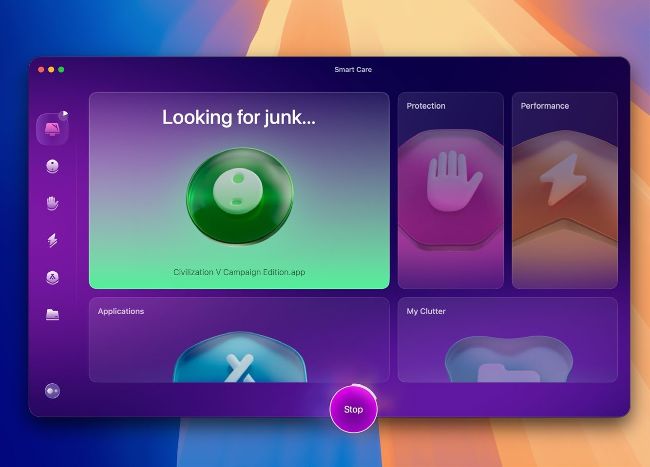Select My Clutter folder icon in sidebar

pos(52,314)
